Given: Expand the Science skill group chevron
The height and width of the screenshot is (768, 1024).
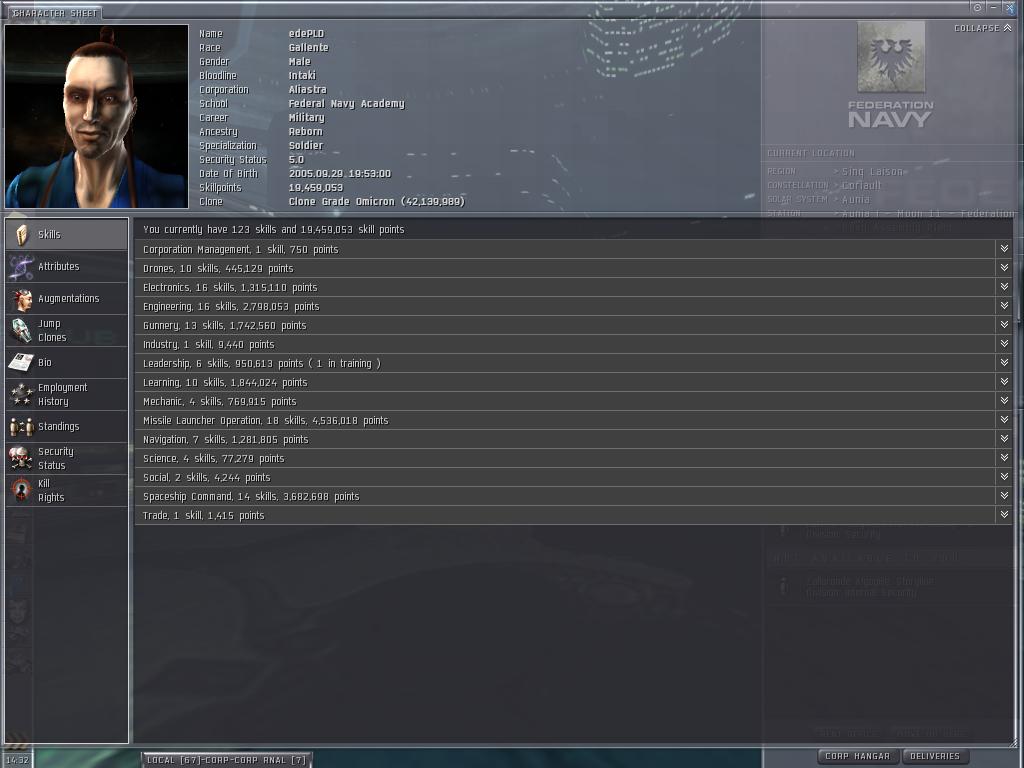Looking at the screenshot, I should [1004, 457].
